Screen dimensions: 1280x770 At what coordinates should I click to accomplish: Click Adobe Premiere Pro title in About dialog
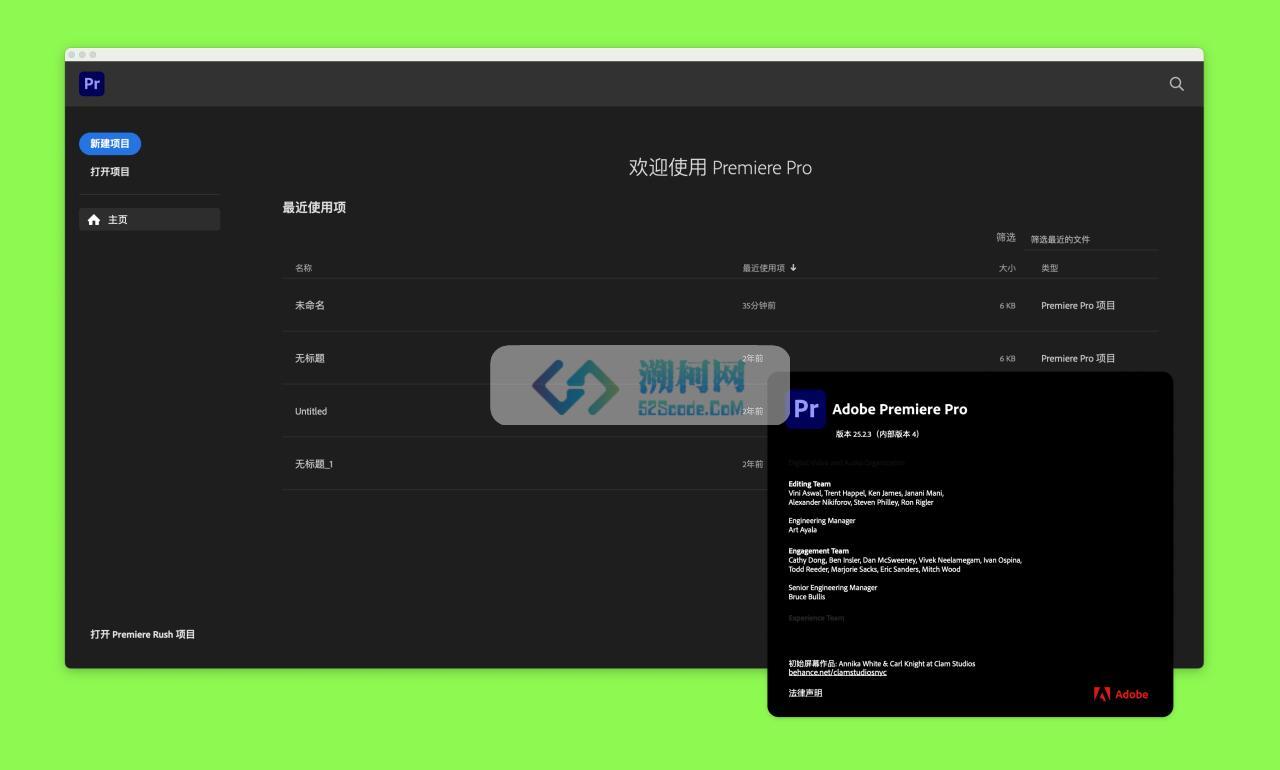click(x=900, y=409)
